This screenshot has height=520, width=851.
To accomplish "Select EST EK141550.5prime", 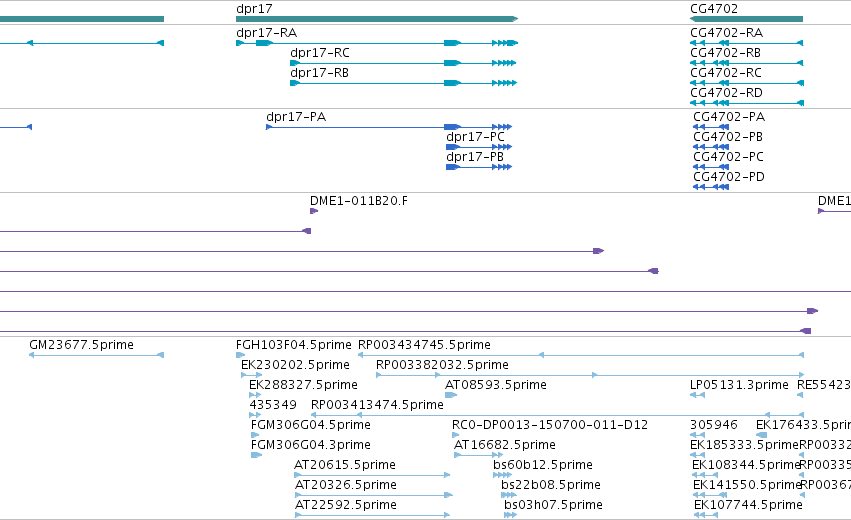I will coord(747,485).
